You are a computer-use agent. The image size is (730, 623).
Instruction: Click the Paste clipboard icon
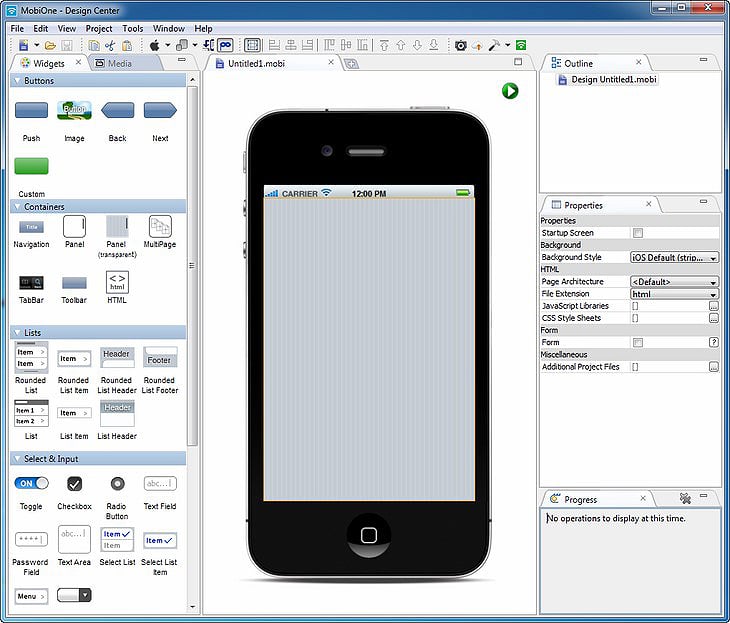(127, 45)
